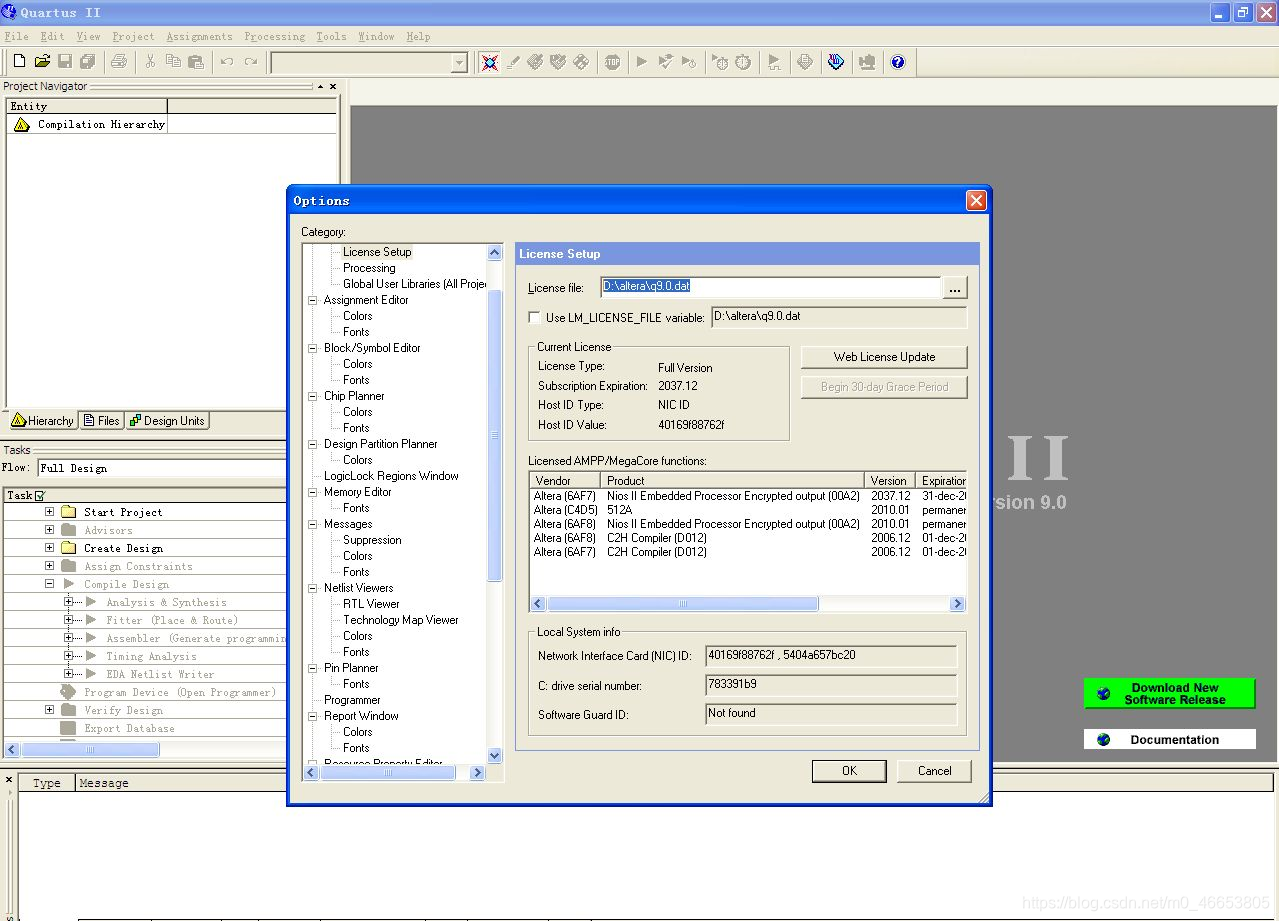Collapse the Messages category node
The width and height of the screenshot is (1279, 921).
coord(313,524)
